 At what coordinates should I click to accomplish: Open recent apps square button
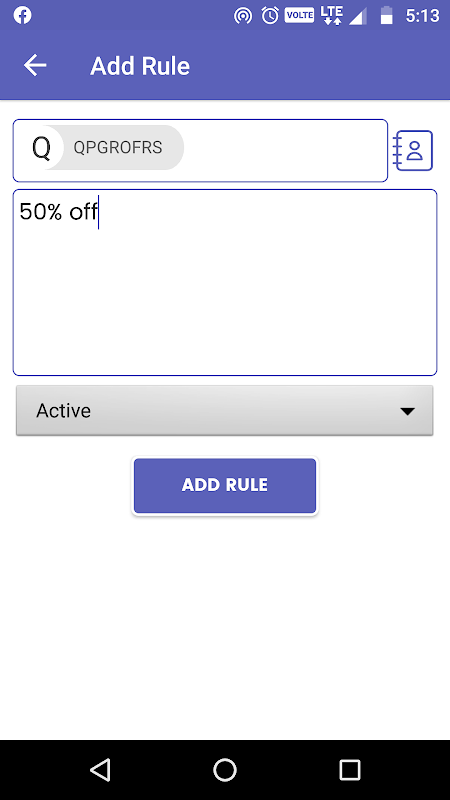point(350,769)
